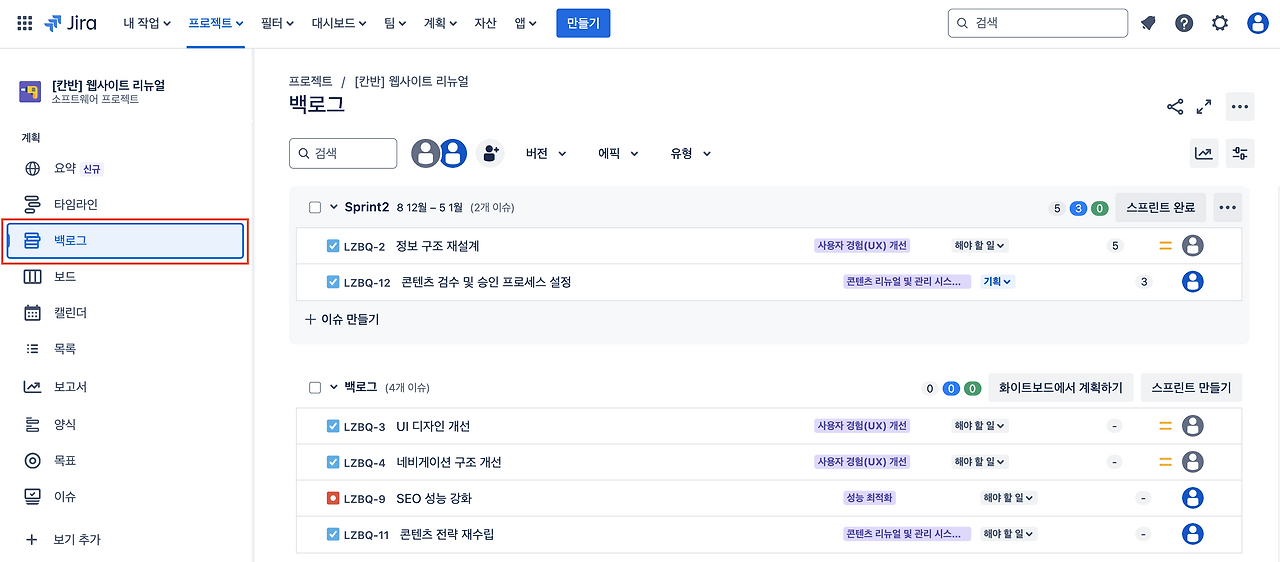This screenshot has width=1280, height=562.
Task: Click the assignee avatar on LZBQ-3
Action: click(1192, 426)
